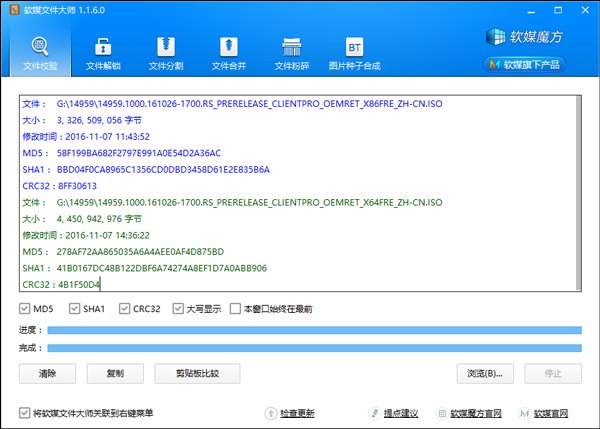Toggle the 大写显示 uppercase checkbox

(178, 308)
